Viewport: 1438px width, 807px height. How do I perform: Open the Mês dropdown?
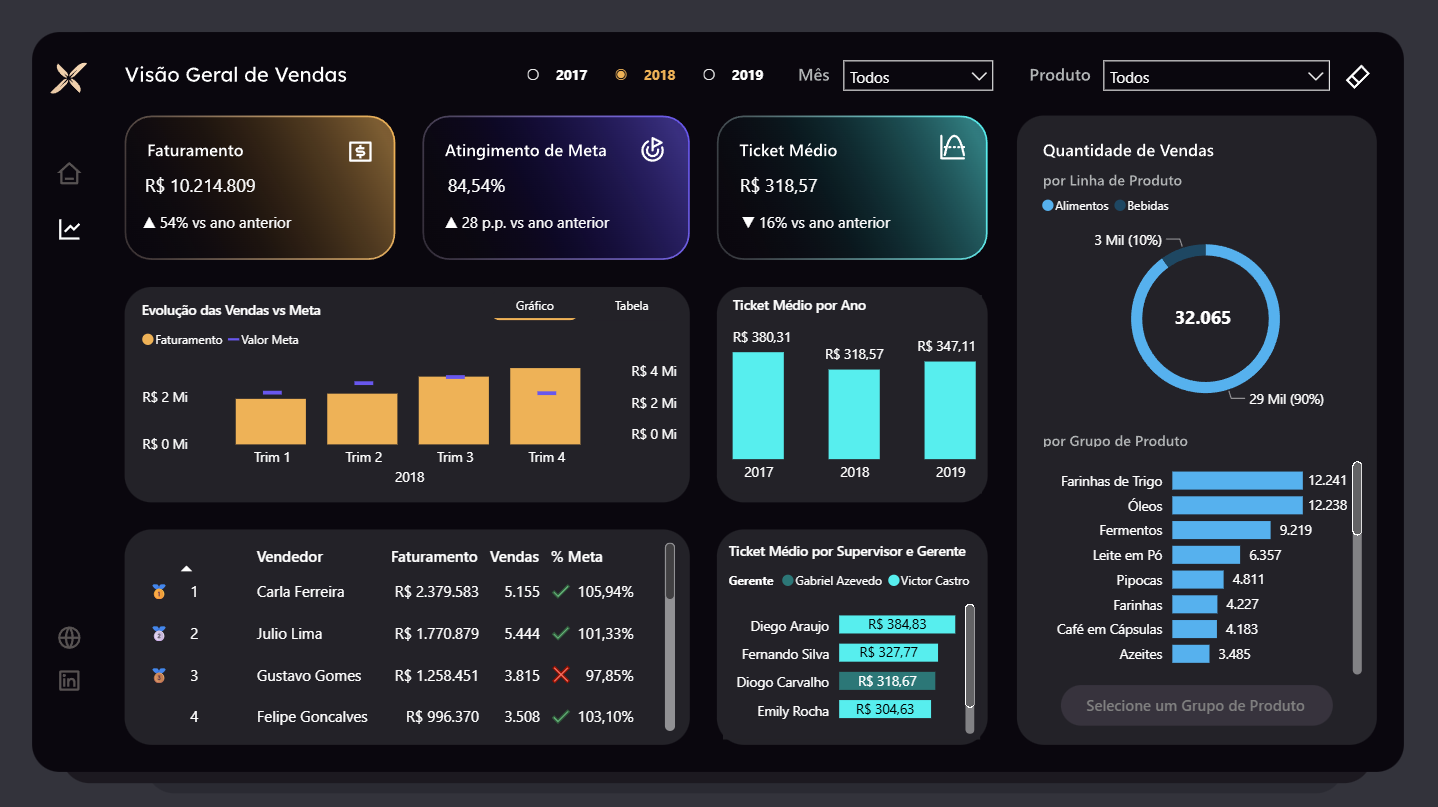[918, 77]
